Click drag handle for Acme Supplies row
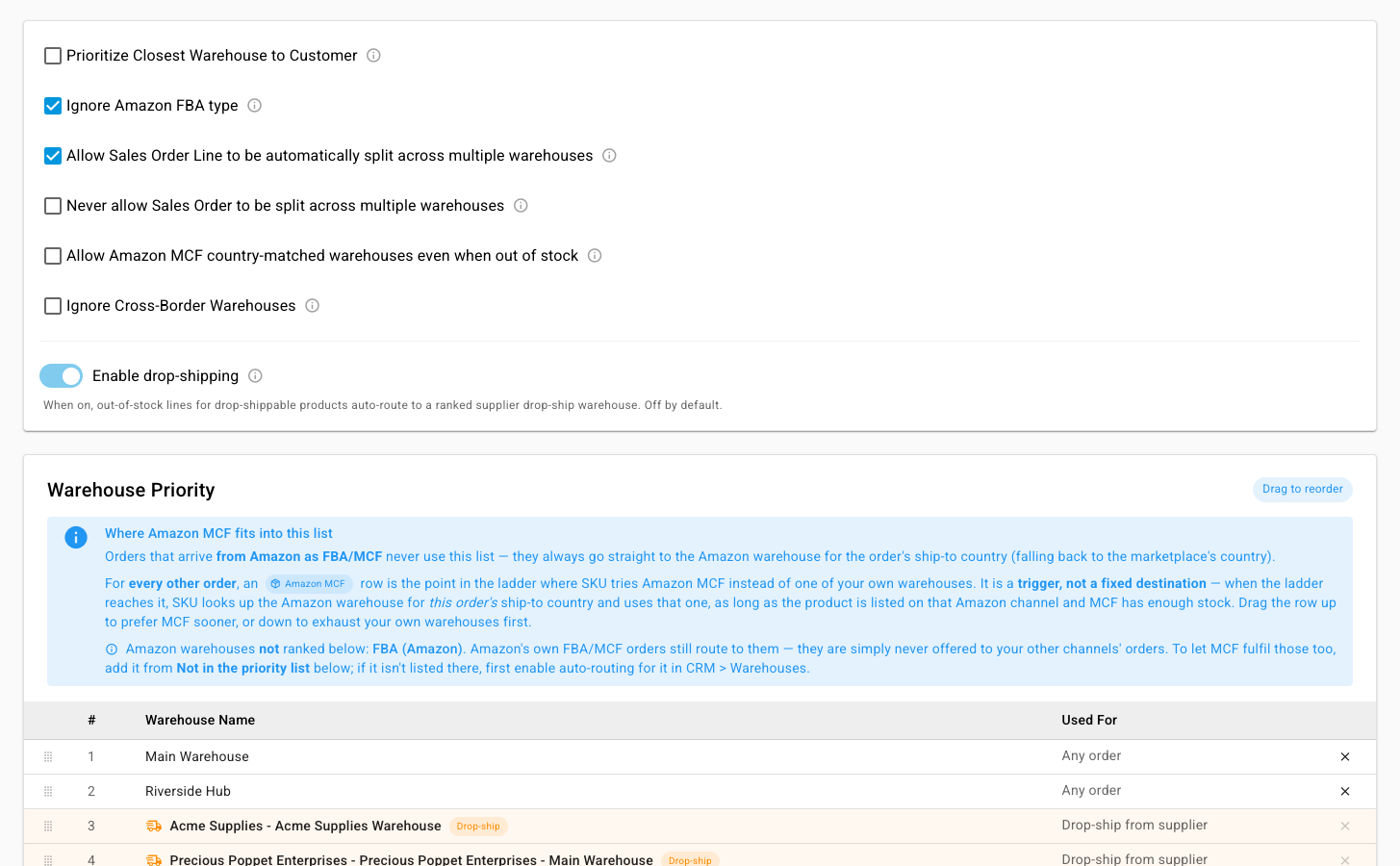Image resolution: width=1400 pixels, height=866 pixels. click(x=48, y=827)
